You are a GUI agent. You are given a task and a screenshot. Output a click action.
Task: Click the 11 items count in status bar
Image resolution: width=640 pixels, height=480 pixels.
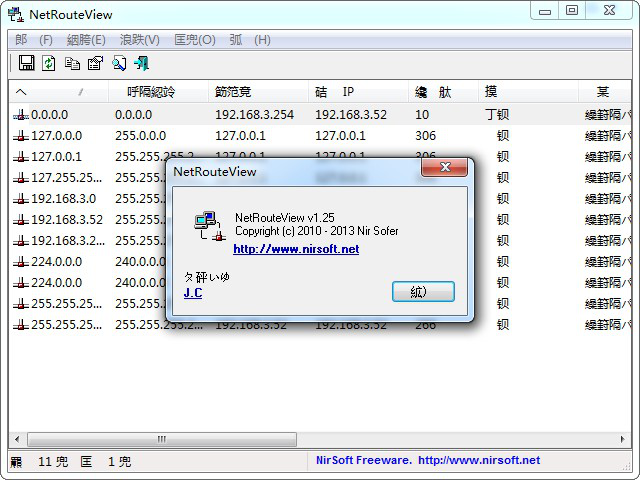click(x=53, y=462)
